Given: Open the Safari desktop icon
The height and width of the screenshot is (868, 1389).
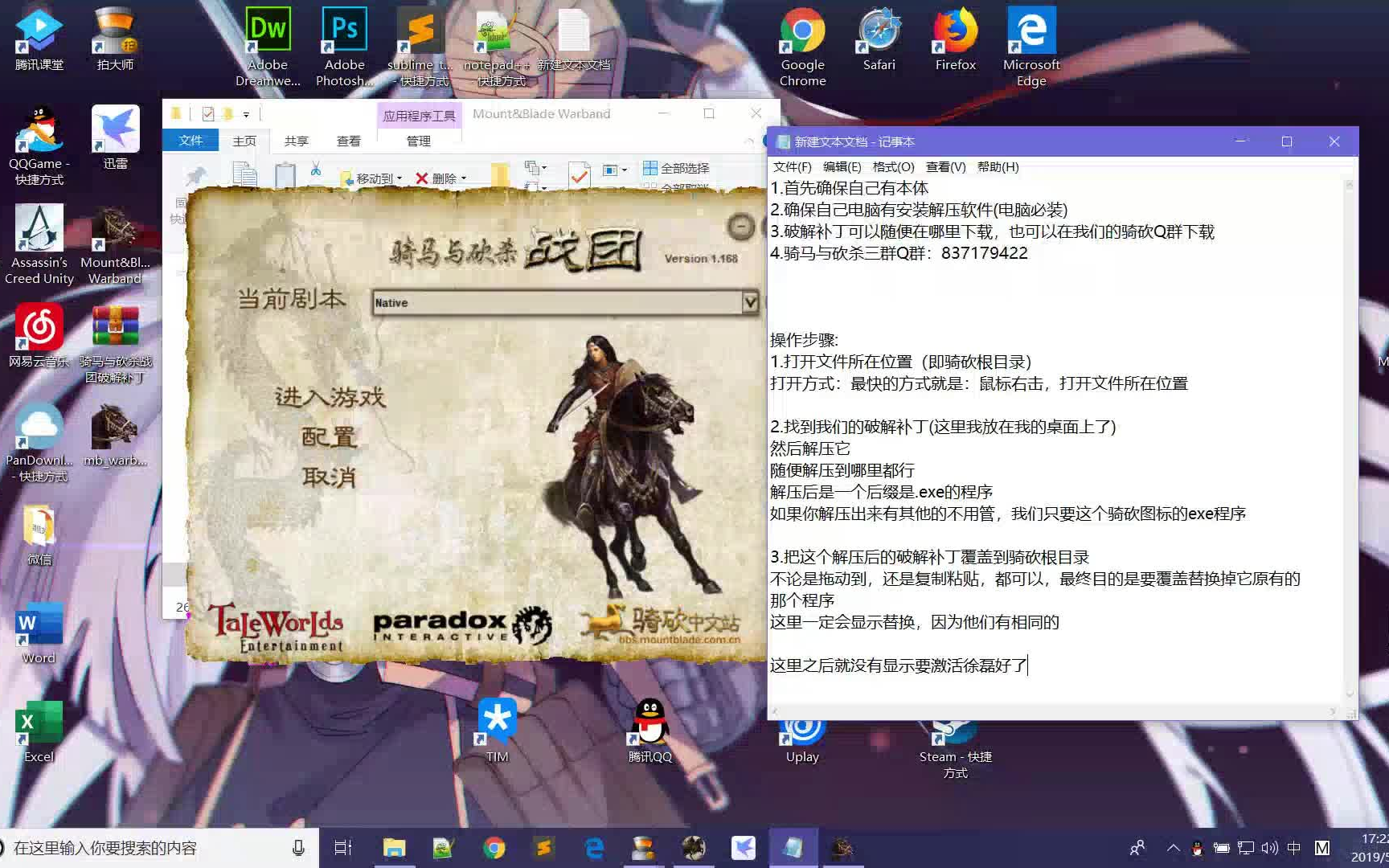Looking at the screenshot, I should [879, 39].
